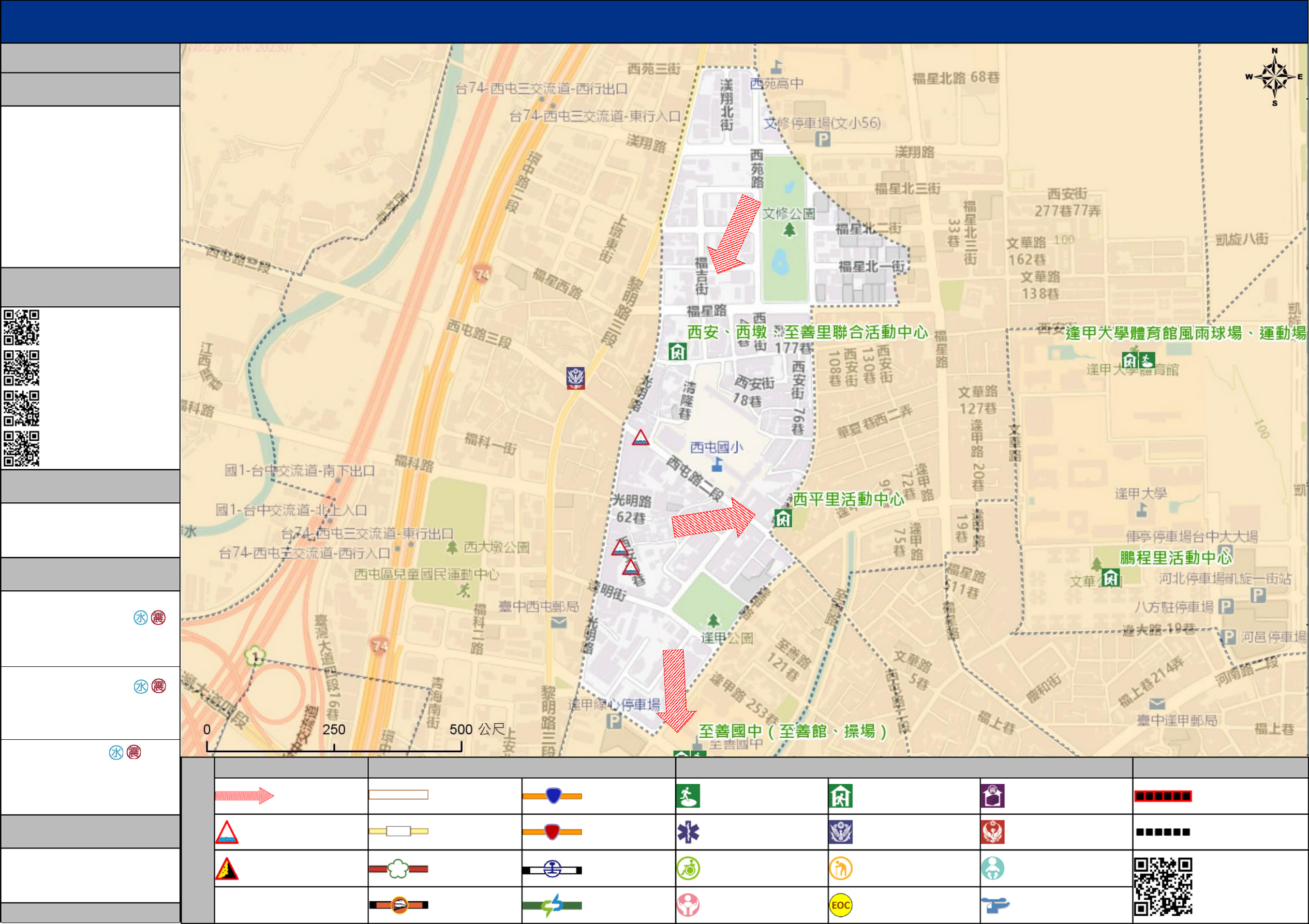Screen dimensions: 1309x924
Task: Click the black dashed boundary legend line
Action: 1163,832
